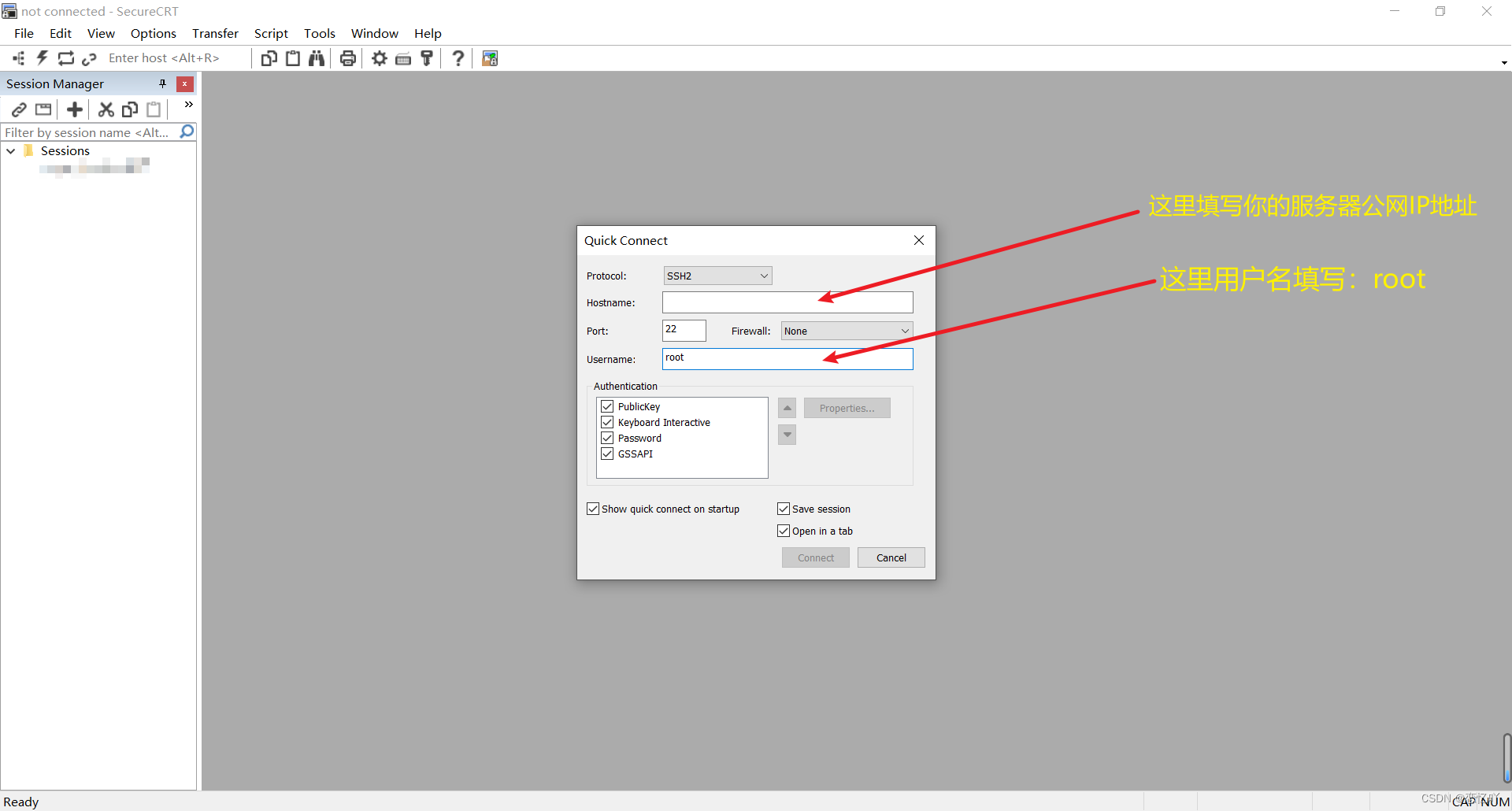Close the Quick Connect dialog

(919, 240)
